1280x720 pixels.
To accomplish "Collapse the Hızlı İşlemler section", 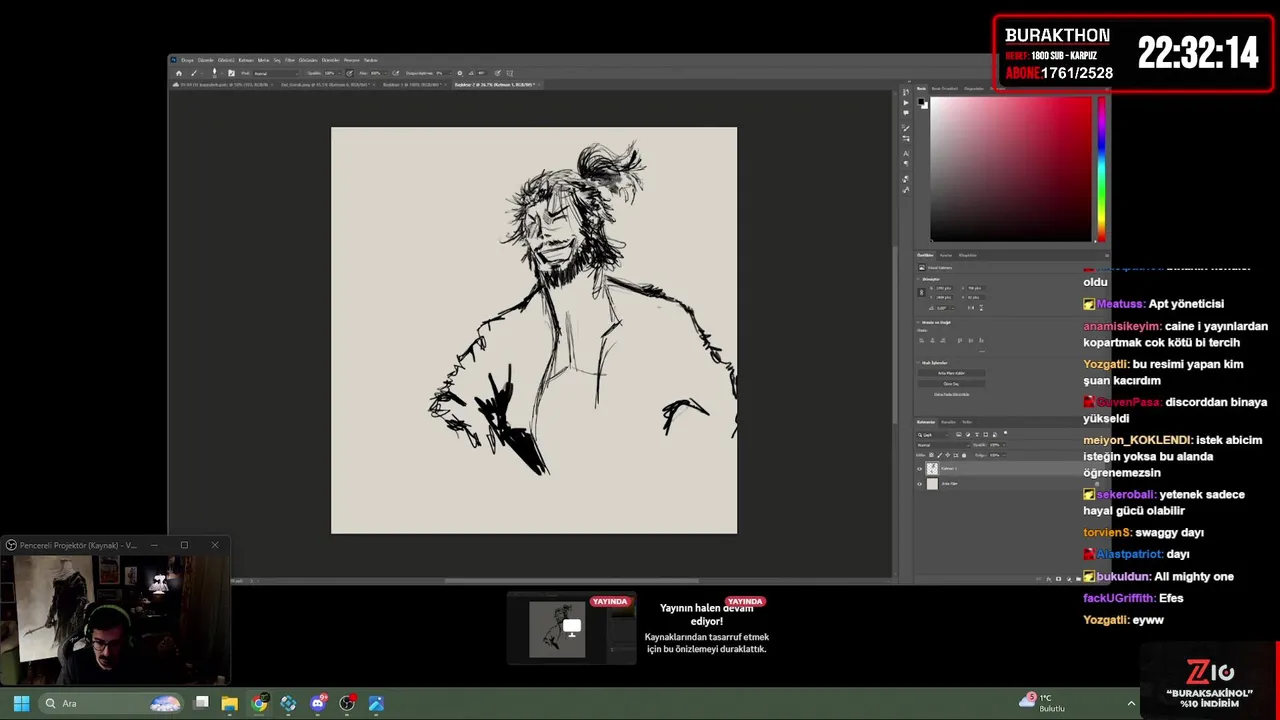I will click(917, 363).
